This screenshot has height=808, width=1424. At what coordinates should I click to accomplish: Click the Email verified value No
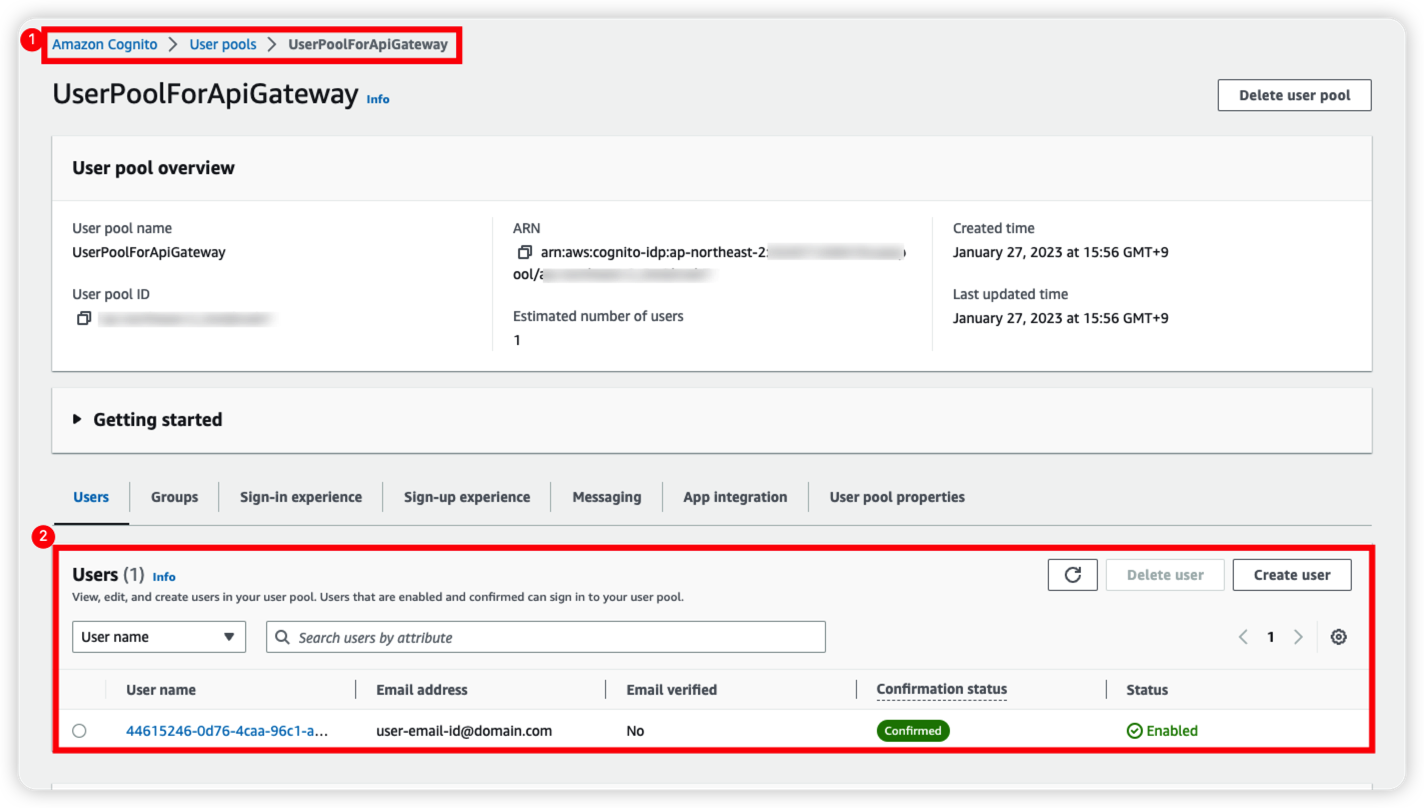635,731
